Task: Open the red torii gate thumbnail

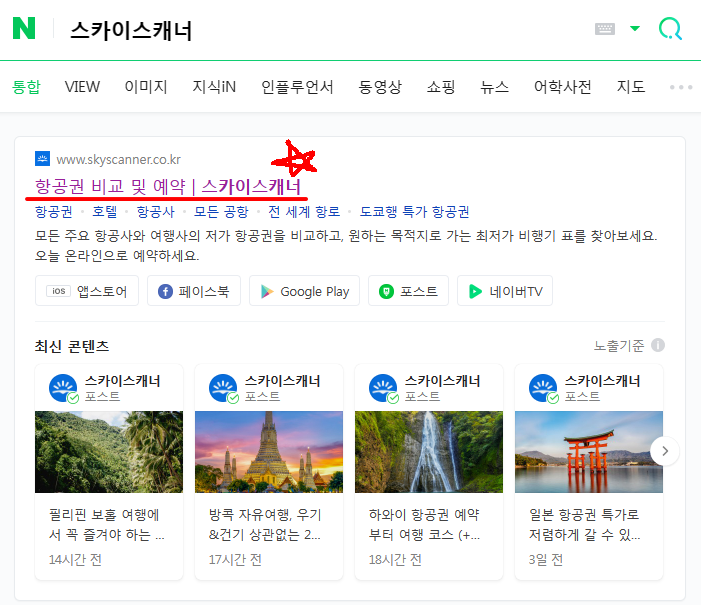Action: tap(589, 452)
